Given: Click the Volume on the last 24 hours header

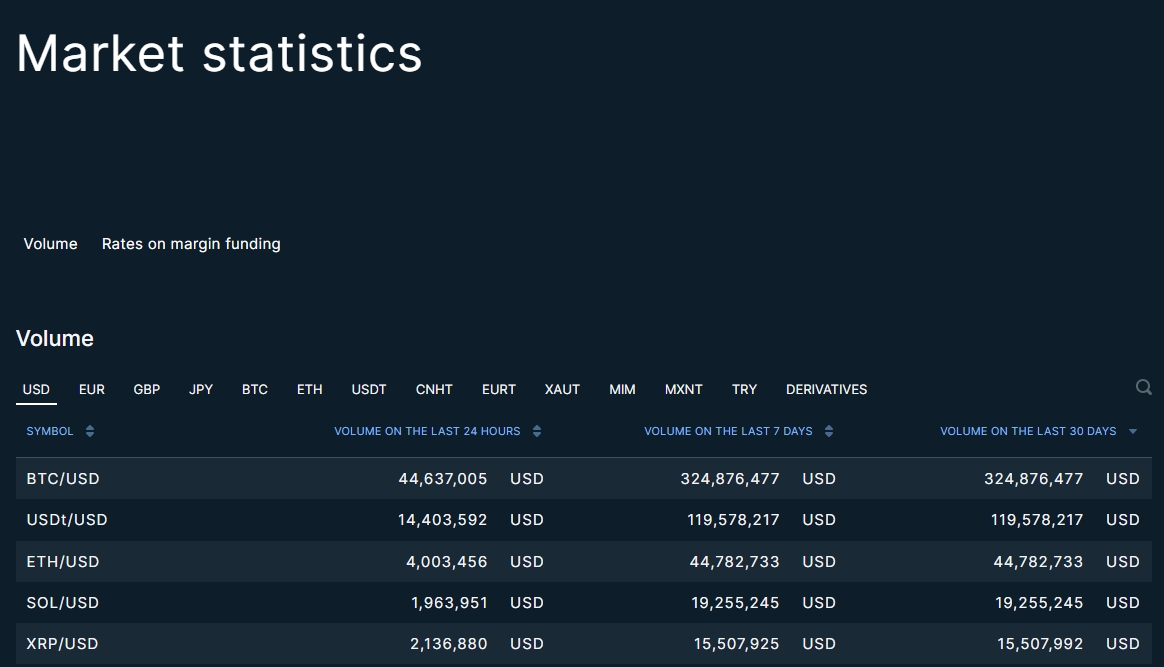Looking at the screenshot, I should click(427, 431).
